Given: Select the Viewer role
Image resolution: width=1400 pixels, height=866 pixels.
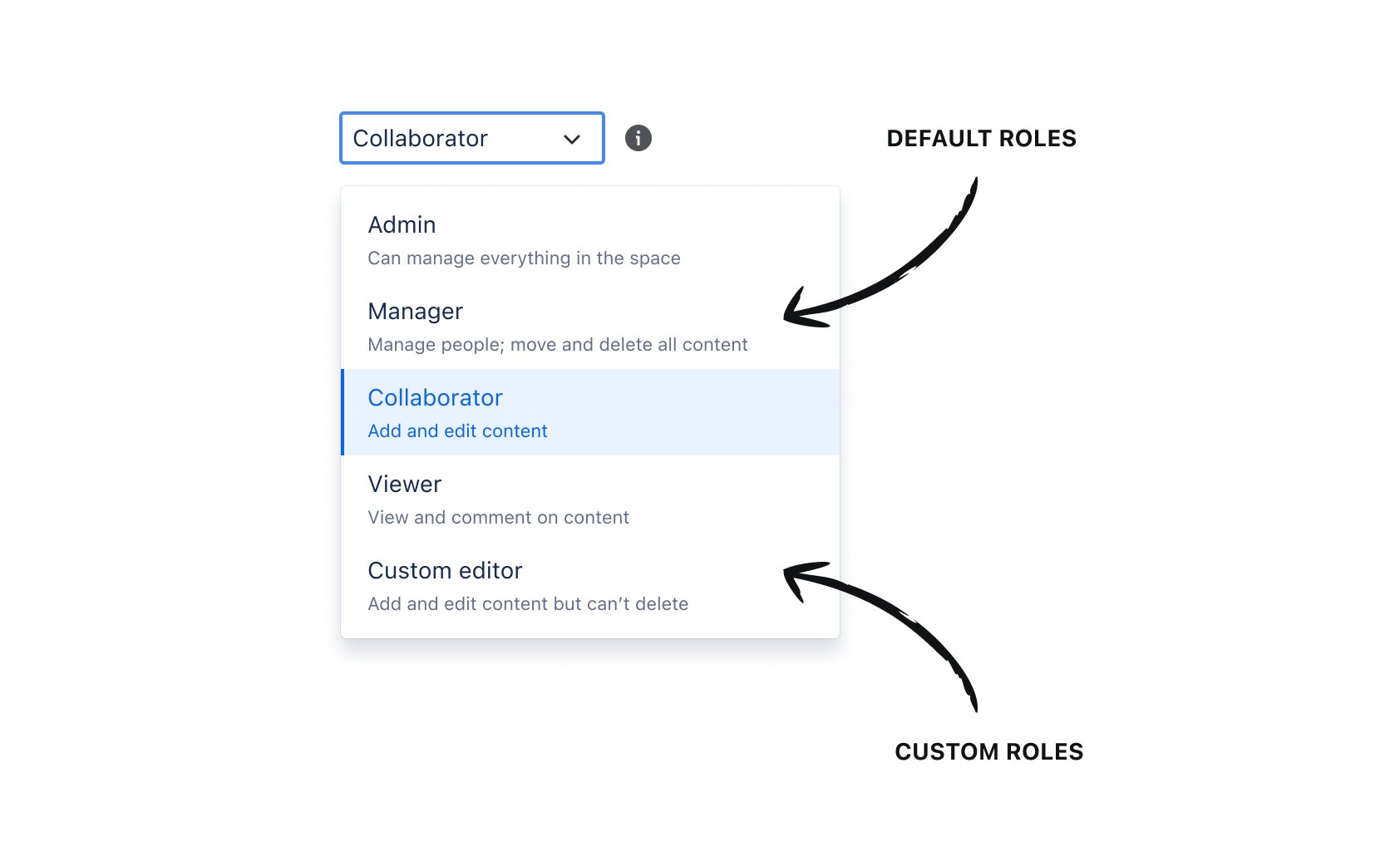Looking at the screenshot, I should coord(590,499).
